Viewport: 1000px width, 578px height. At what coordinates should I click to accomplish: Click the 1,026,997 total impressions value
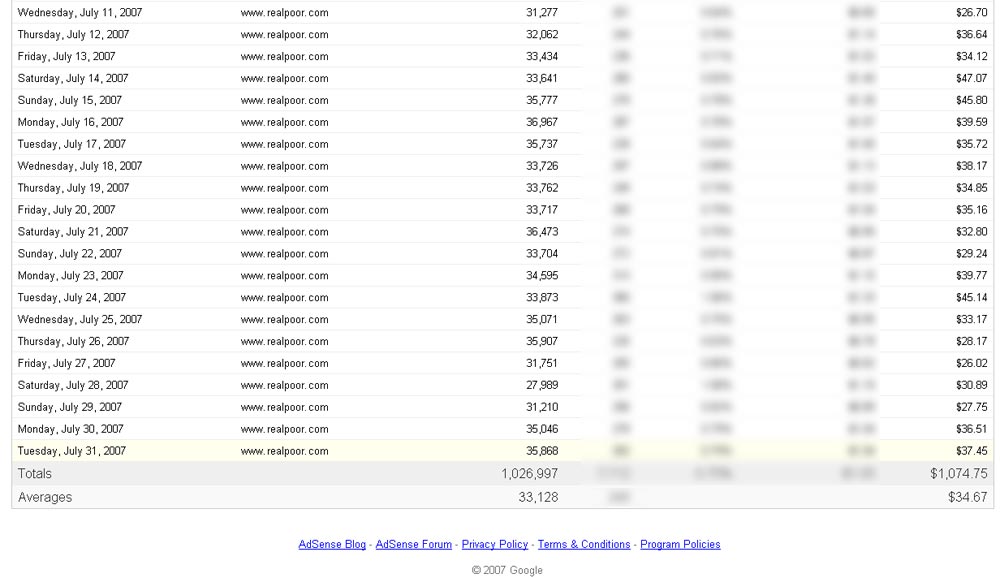pos(529,474)
